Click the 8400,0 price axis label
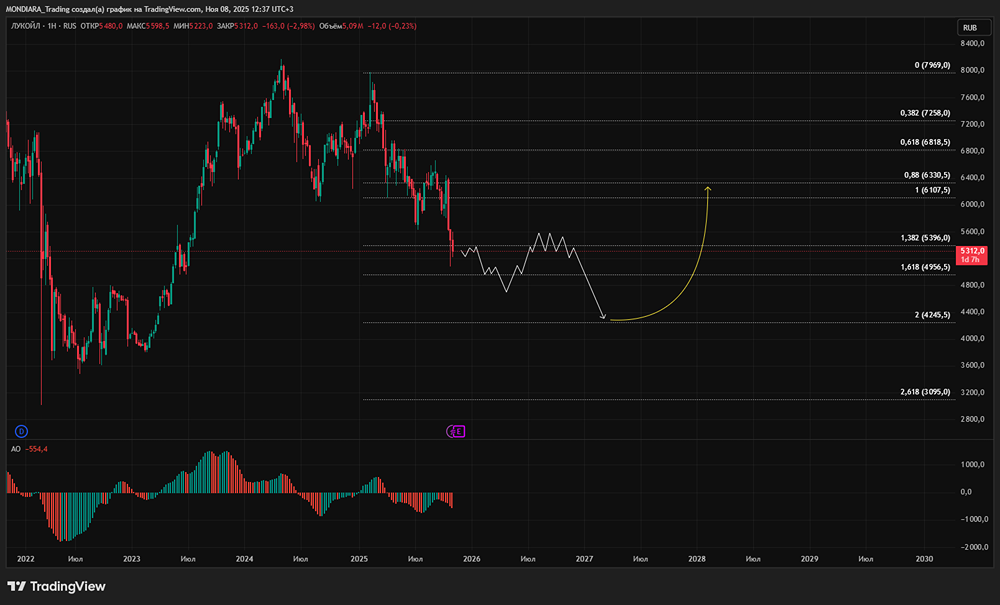Screen dimensions: 1000x605 click(973, 43)
